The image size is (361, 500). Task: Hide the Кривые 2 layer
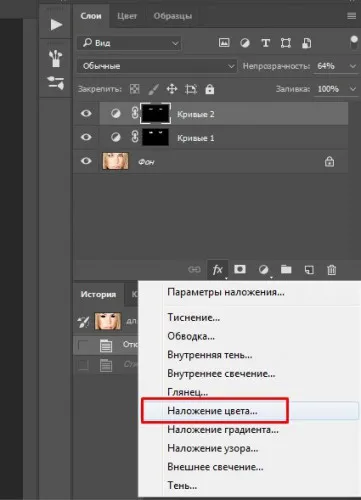[86, 113]
